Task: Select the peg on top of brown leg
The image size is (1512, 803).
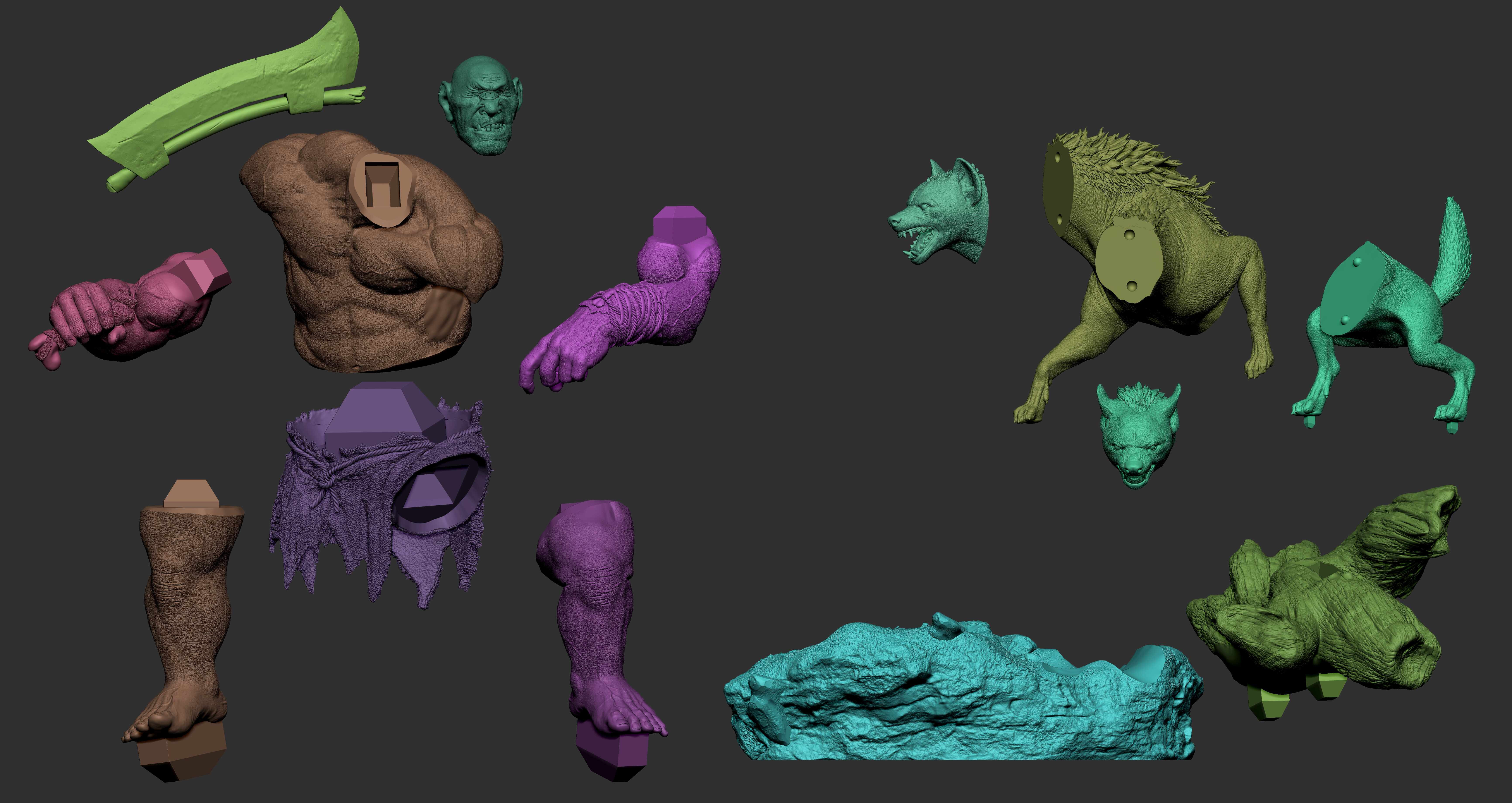Action: click(x=191, y=493)
